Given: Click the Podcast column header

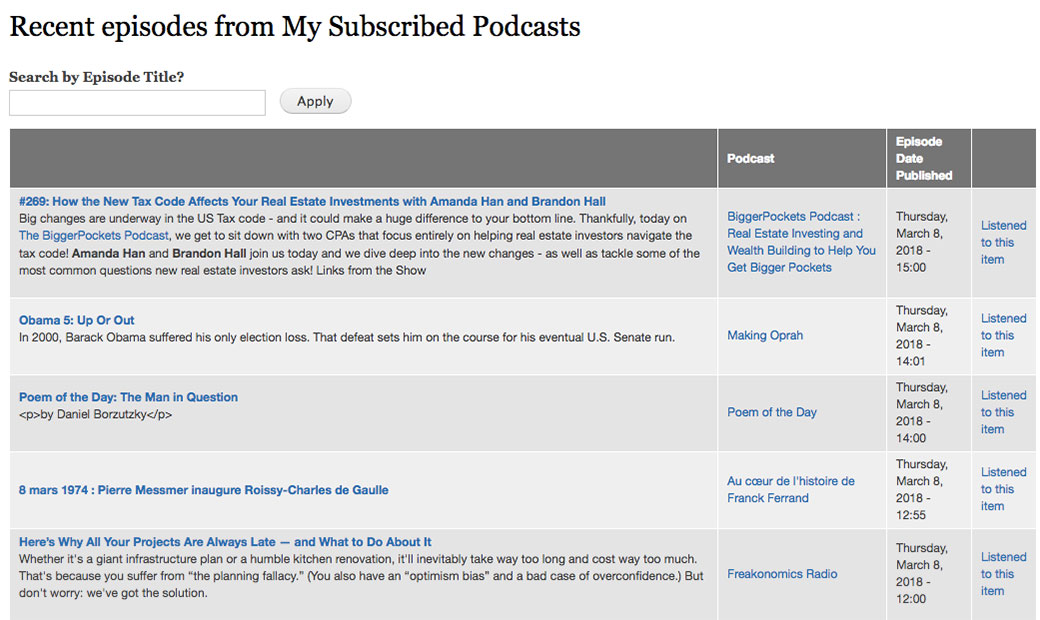Looking at the screenshot, I should point(750,158).
